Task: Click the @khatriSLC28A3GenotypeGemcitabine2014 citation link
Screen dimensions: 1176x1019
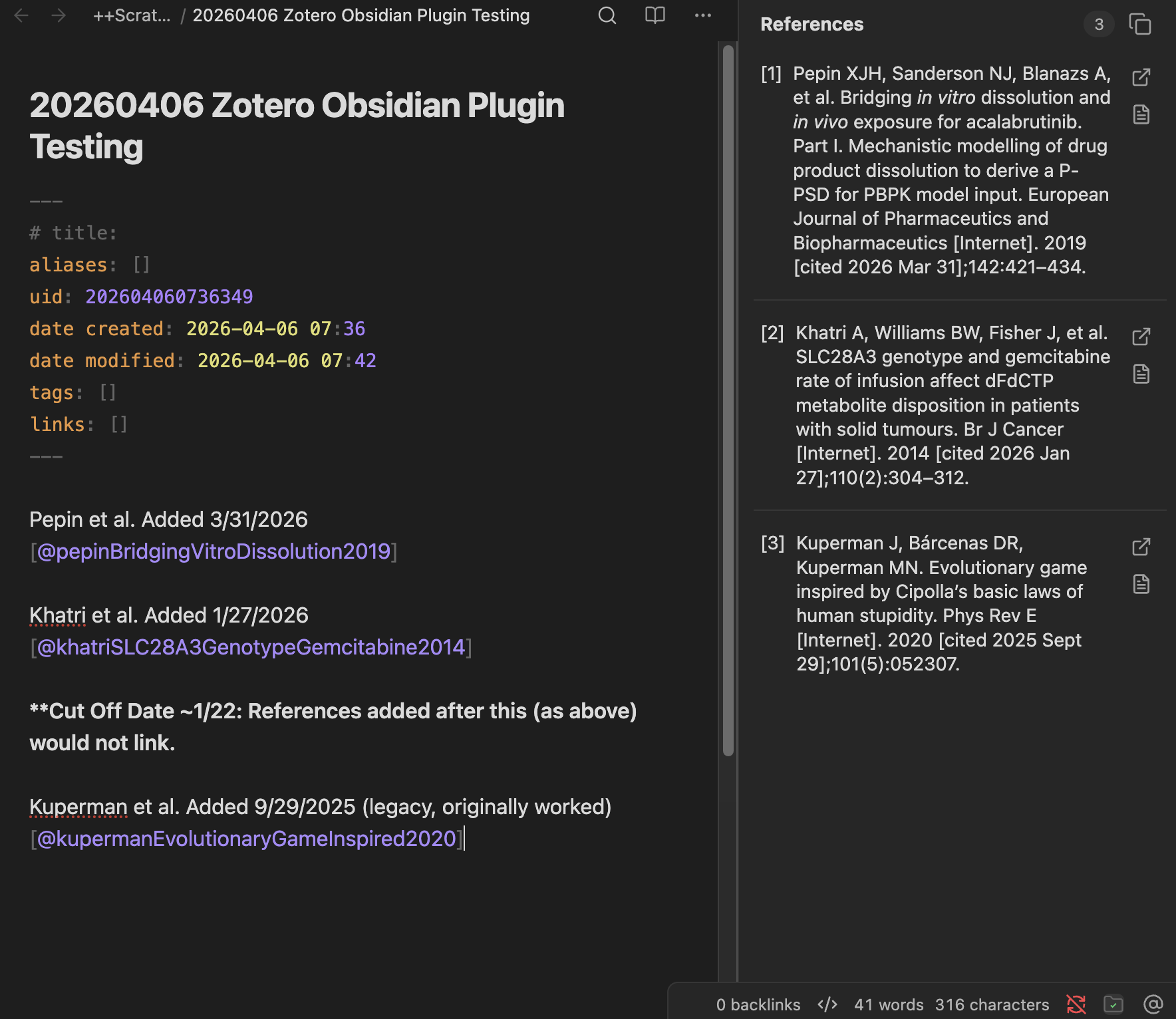Action: (251, 647)
